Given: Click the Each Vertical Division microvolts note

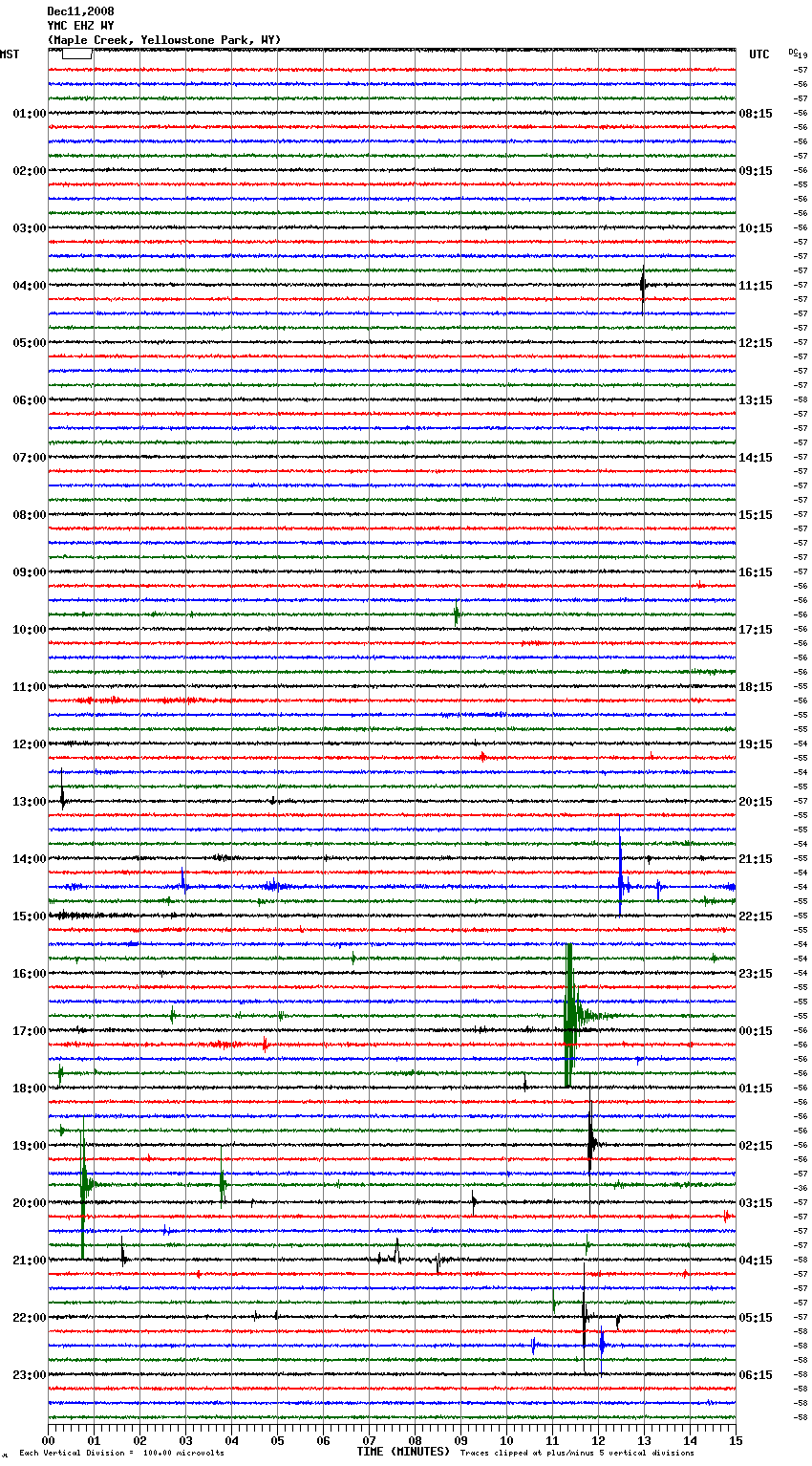Looking at the screenshot, I should (x=122, y=1453).
